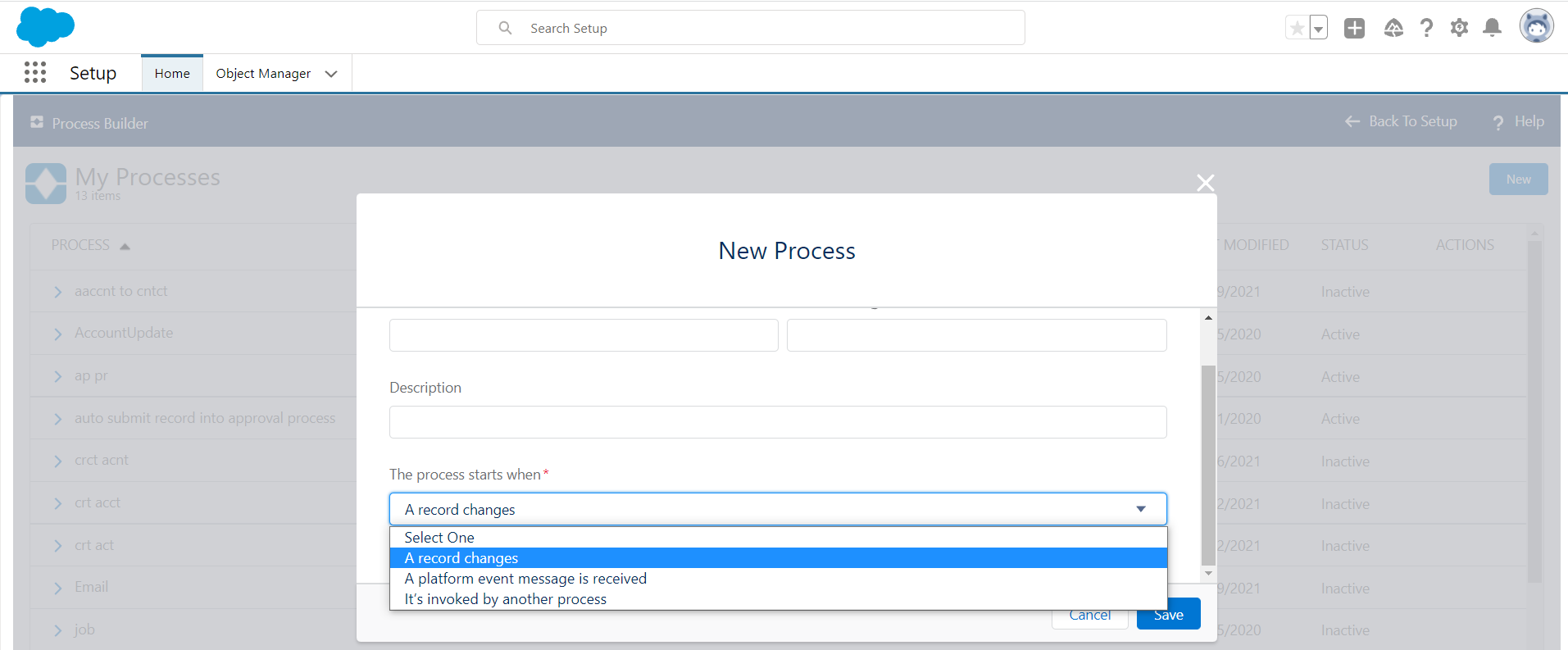Click the modal's vertical scrollbar thumb
The width and height of the screenshot is (1568, 650).
click(x=1208, y=463)
